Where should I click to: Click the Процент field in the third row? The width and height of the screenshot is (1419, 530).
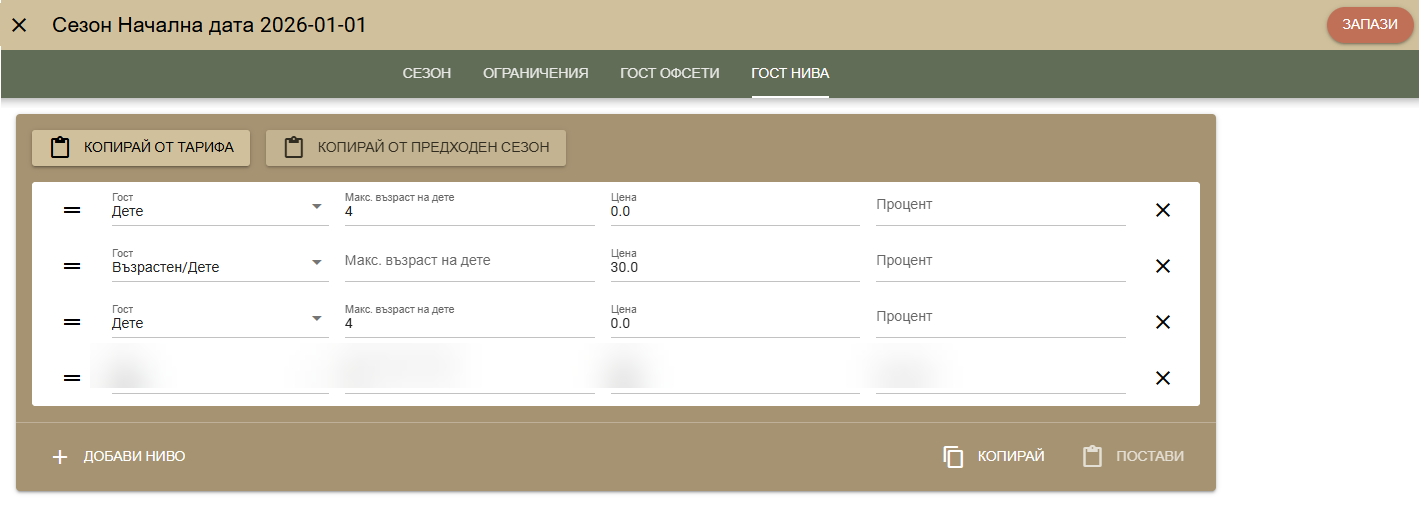[1001, 319]
